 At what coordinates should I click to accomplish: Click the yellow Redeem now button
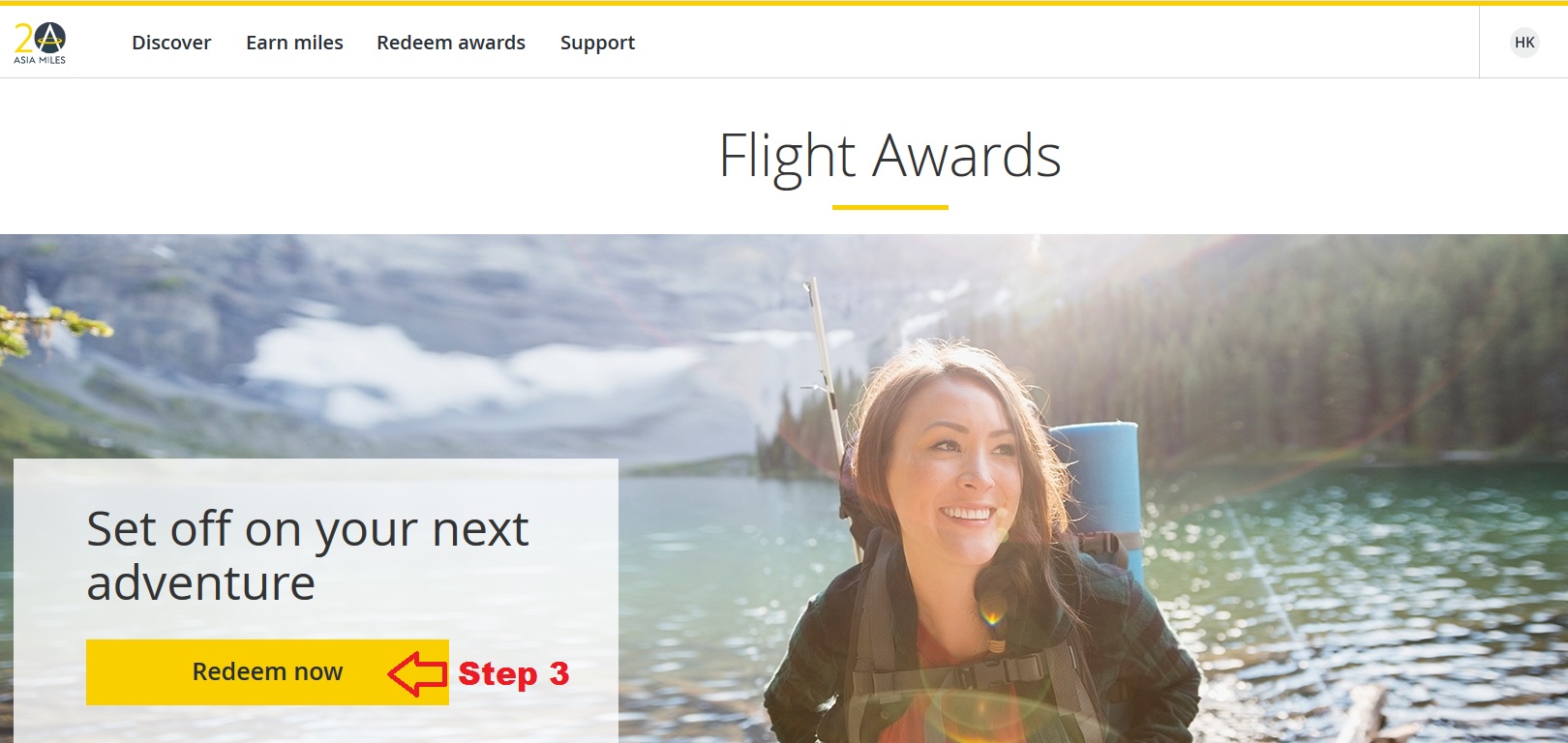[267, 671]
